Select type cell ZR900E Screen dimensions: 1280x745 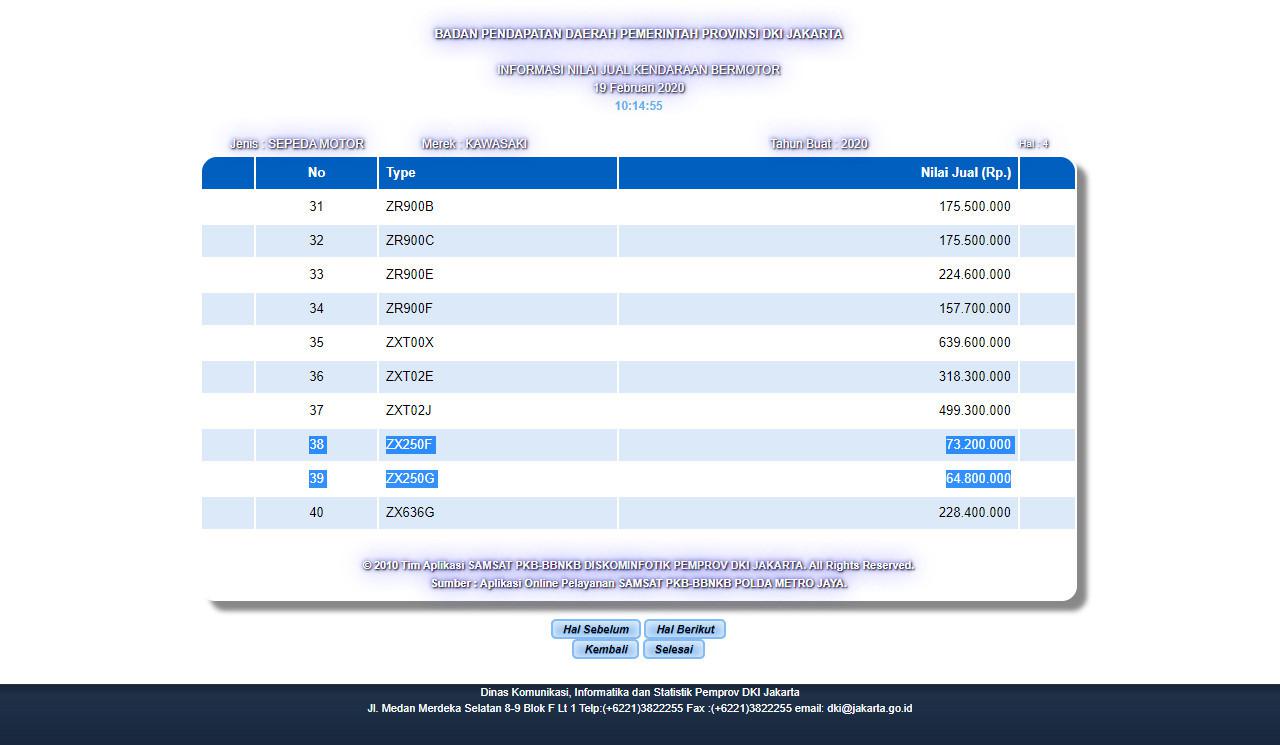410,275
